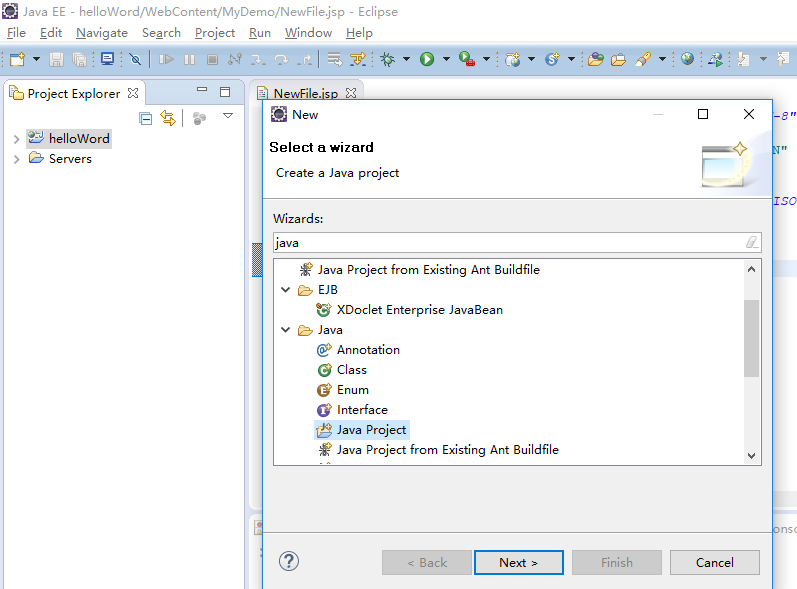Viewport: 797px width, 589px height.
Task: Click the Save toolbar icon
Action: pyautogui.click(x=56, y=59)
